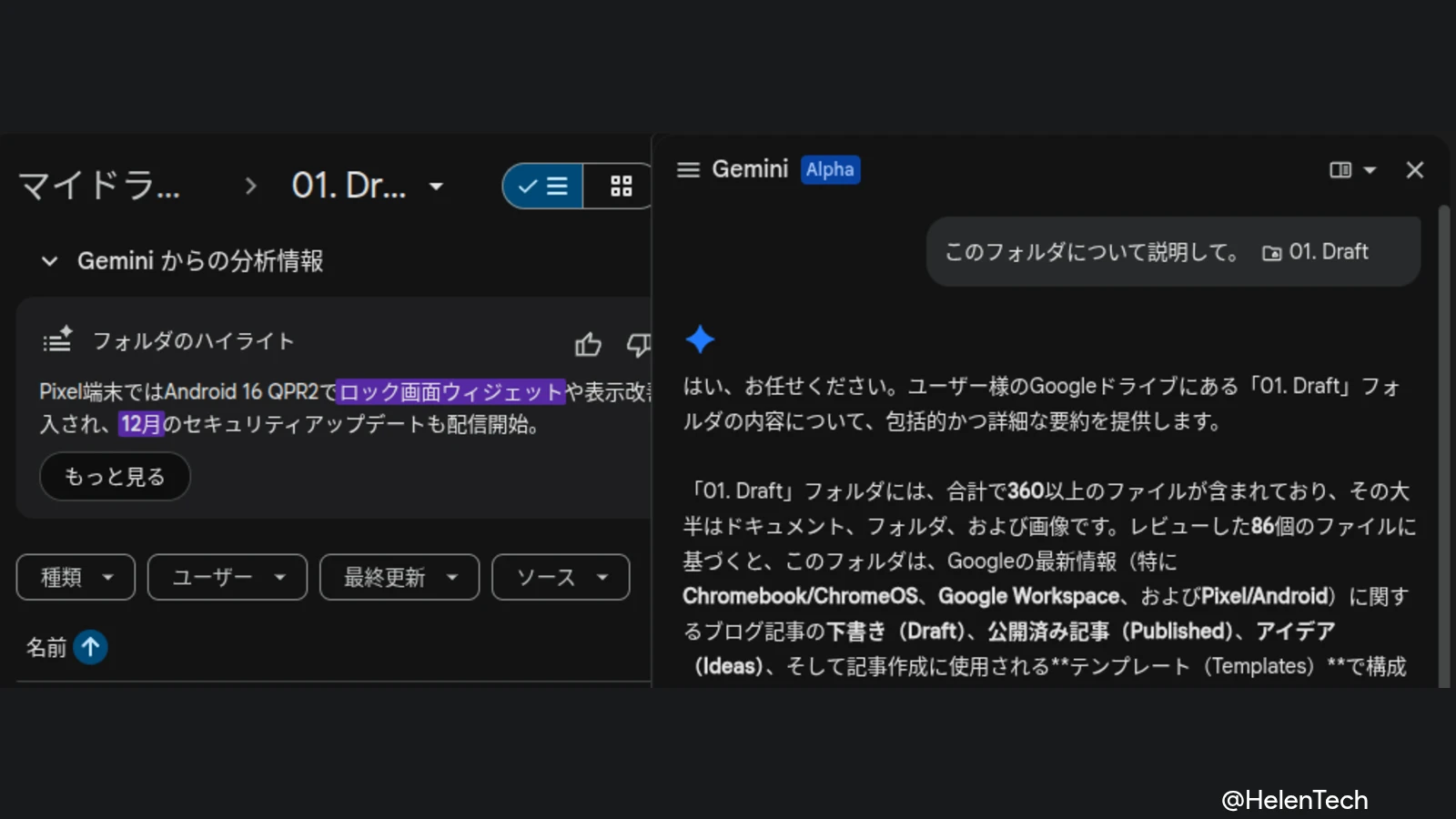Select the list view toggle

click(543, 186)
